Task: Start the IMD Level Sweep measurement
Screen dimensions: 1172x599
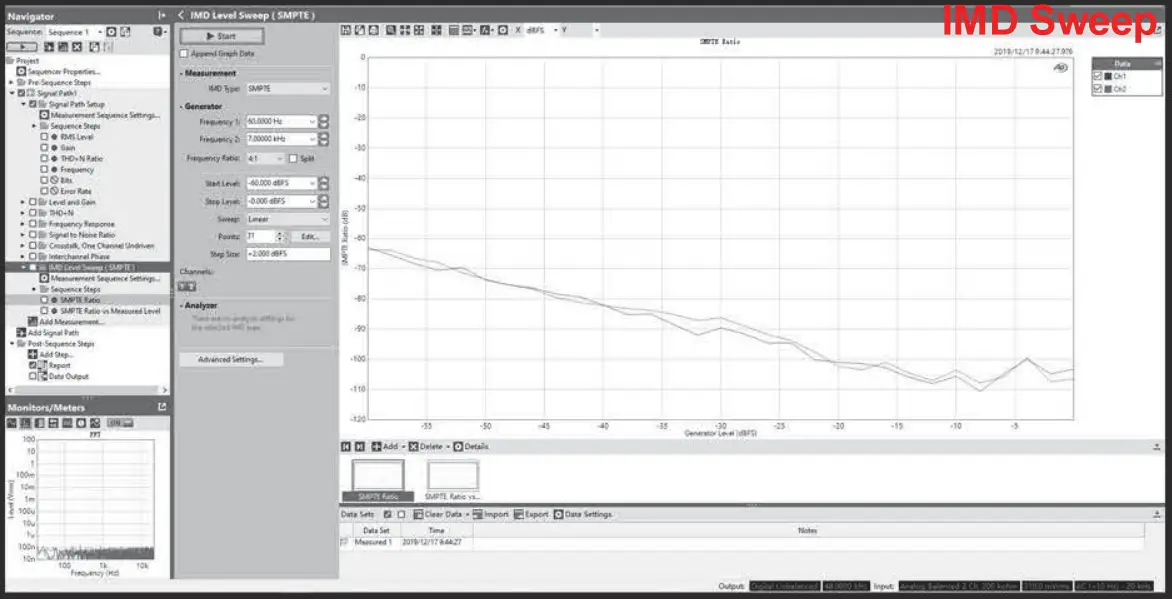Action: click(x=222, y=36)
